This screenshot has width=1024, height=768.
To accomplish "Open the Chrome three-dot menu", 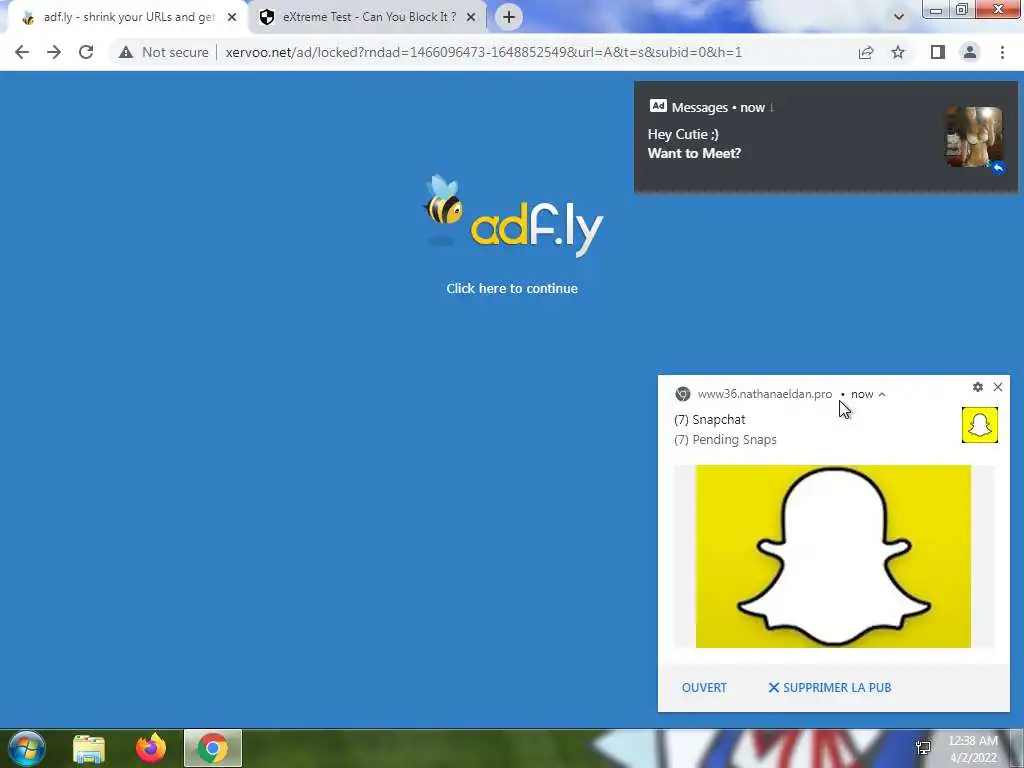I will [x=1002, y=52].
